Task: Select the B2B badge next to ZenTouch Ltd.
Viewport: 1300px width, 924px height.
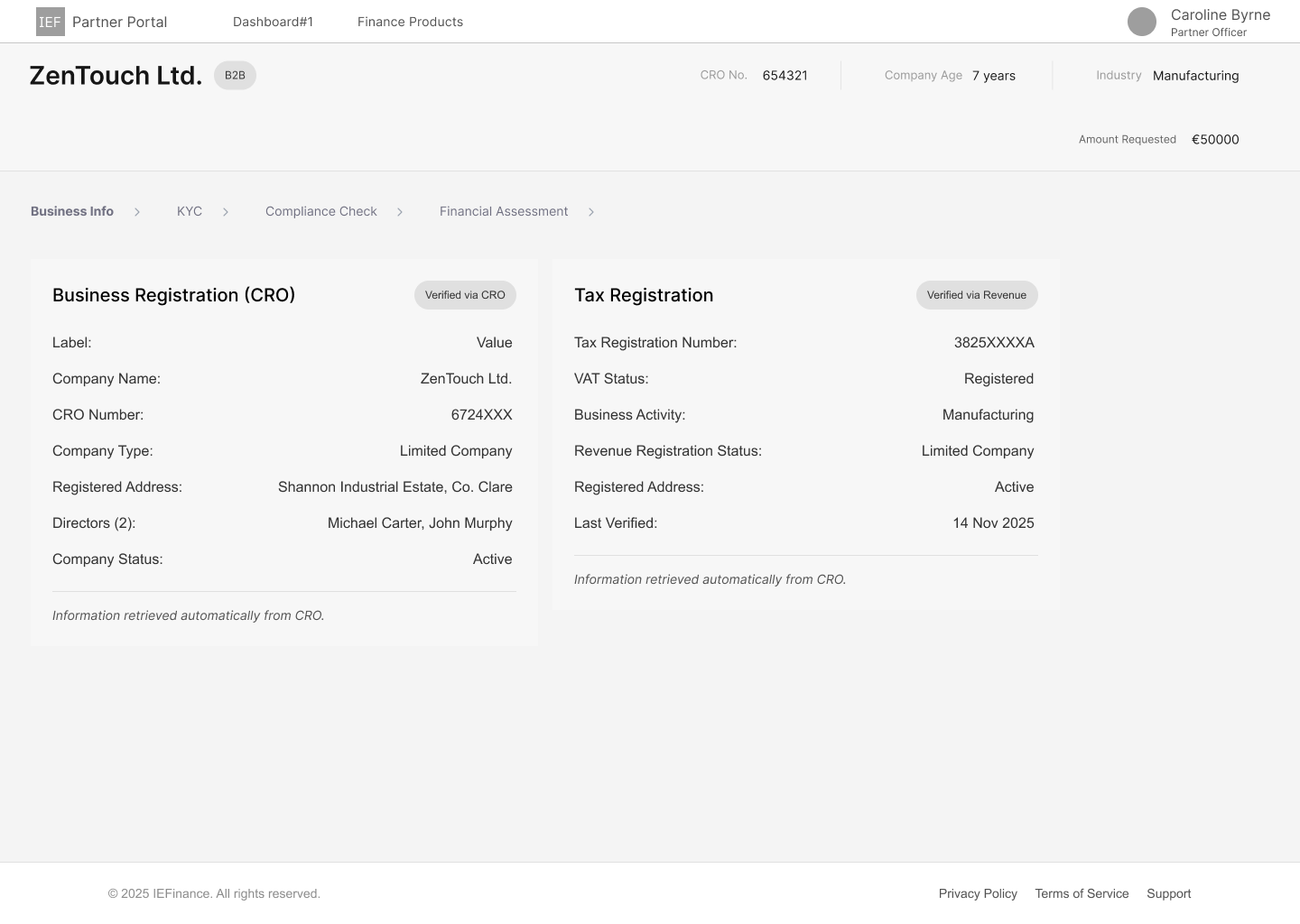Action: pos(234,75)
